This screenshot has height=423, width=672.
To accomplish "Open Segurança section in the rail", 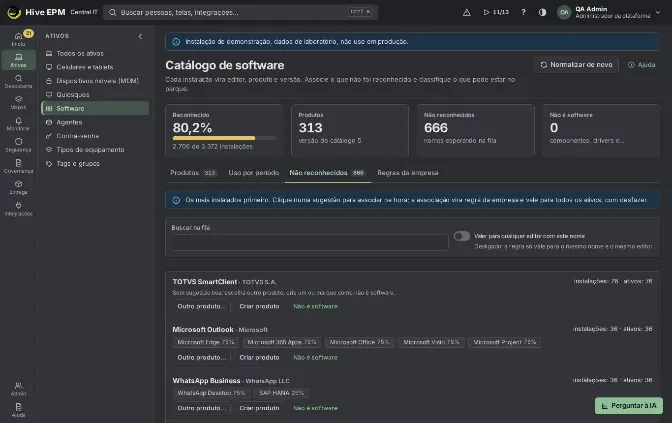I will pyautogui.click(x=18, y=145).
